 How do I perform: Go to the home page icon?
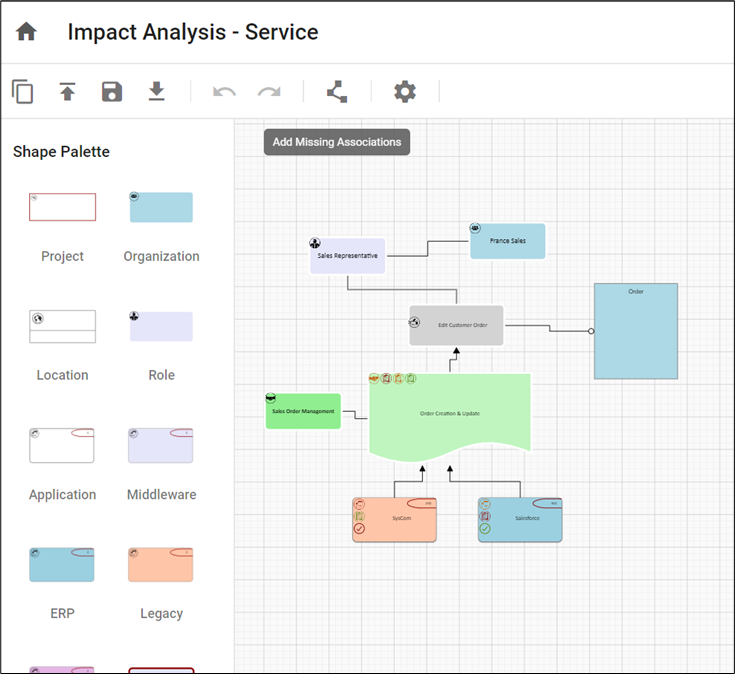pos(27,32)
